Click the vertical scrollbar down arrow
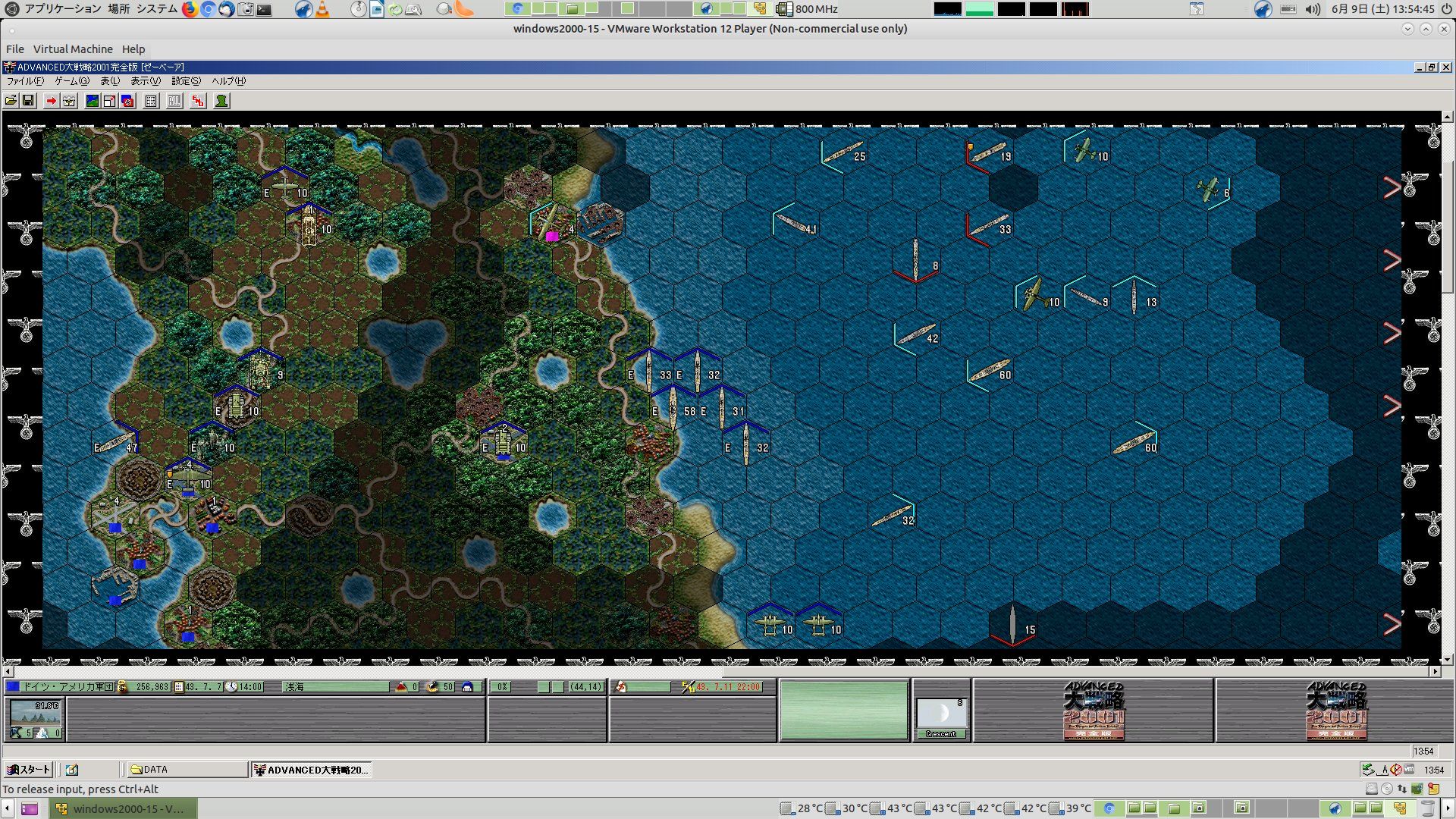Image resolution: width=1456 pixels, height=819 pixels. coord(1447,660)
